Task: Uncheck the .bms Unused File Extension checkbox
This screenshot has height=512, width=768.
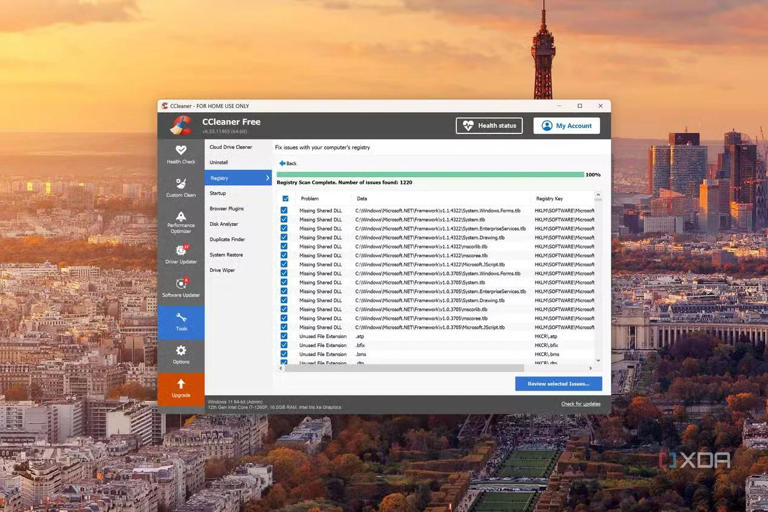Action: tap(284, 354)
